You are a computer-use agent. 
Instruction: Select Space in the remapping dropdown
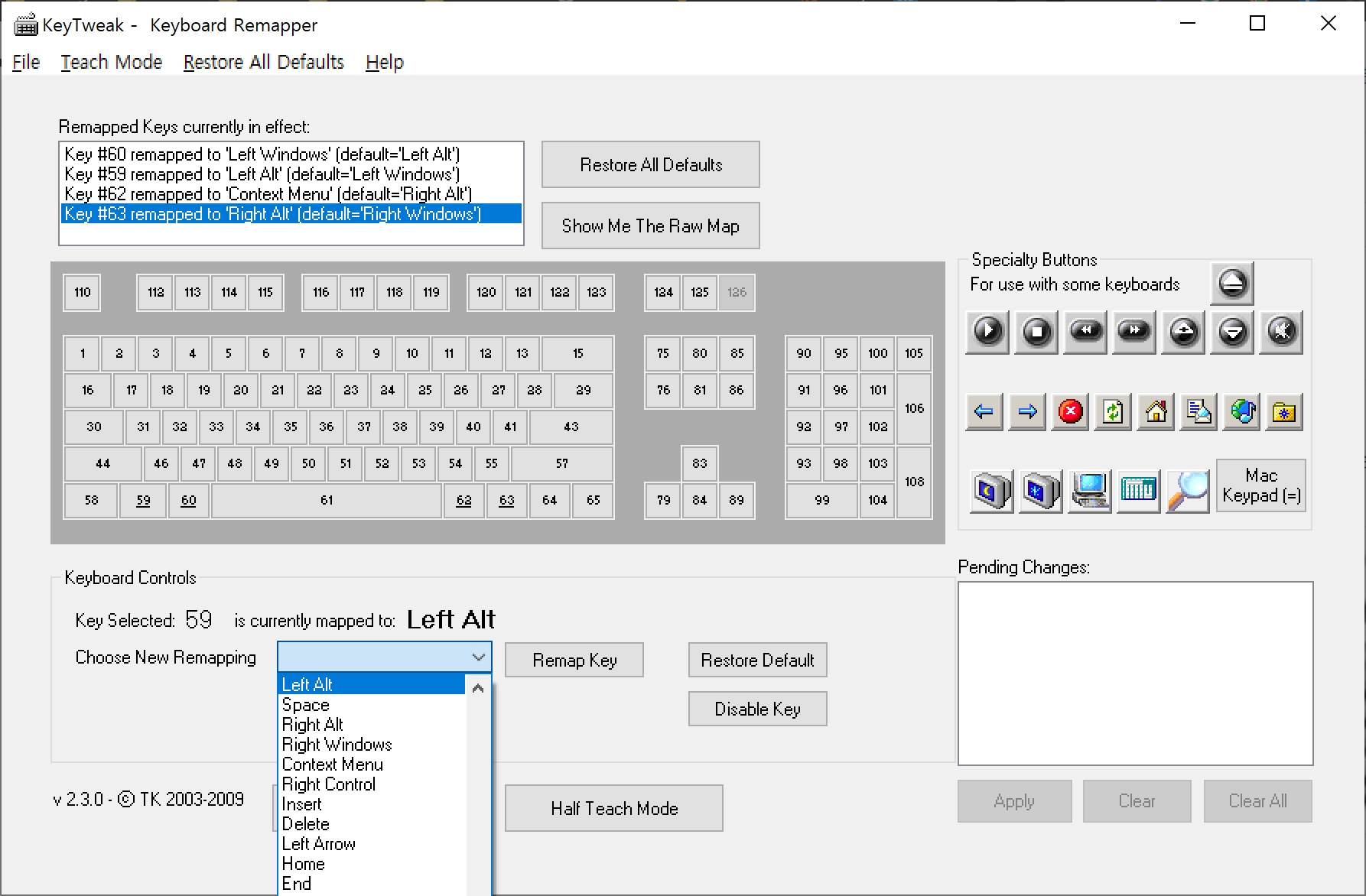(372, 704)
